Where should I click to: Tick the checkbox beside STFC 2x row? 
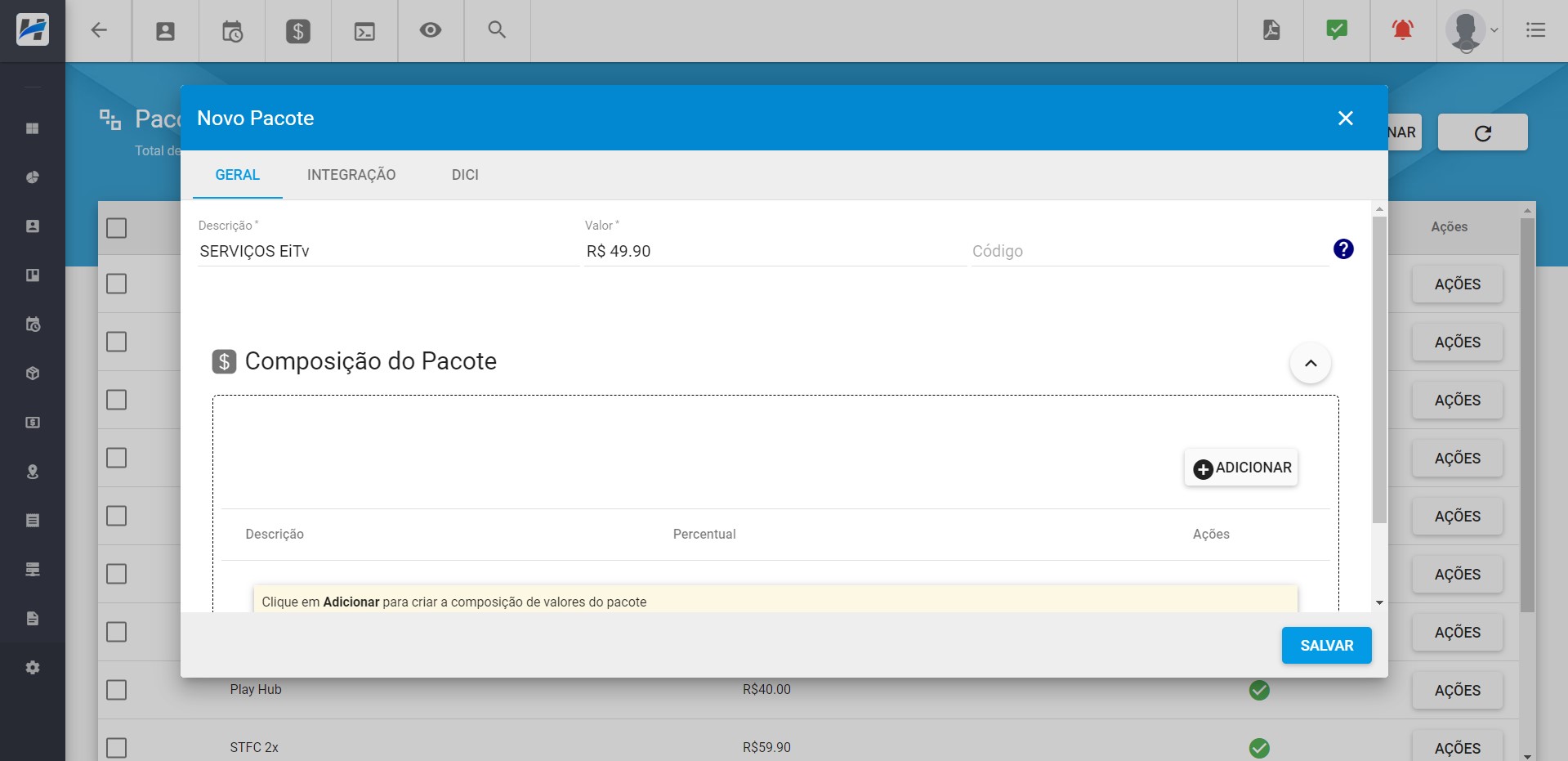coord(117,748)
